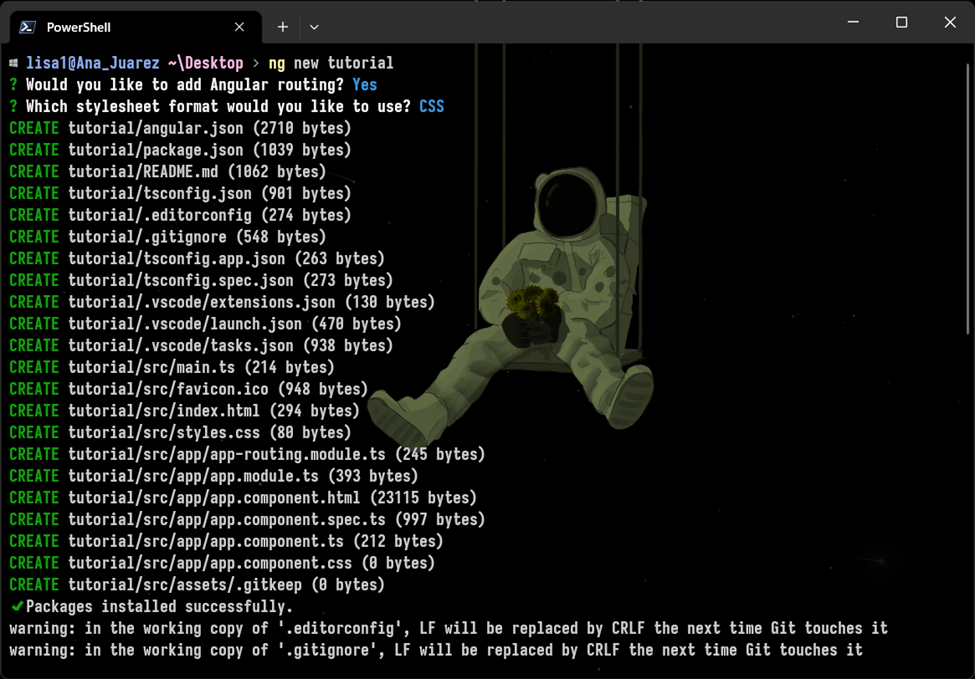Click the 'app.component.ts (212 bytes)' line
Viewport: 975px width, 679px height.
pos(226,542)
